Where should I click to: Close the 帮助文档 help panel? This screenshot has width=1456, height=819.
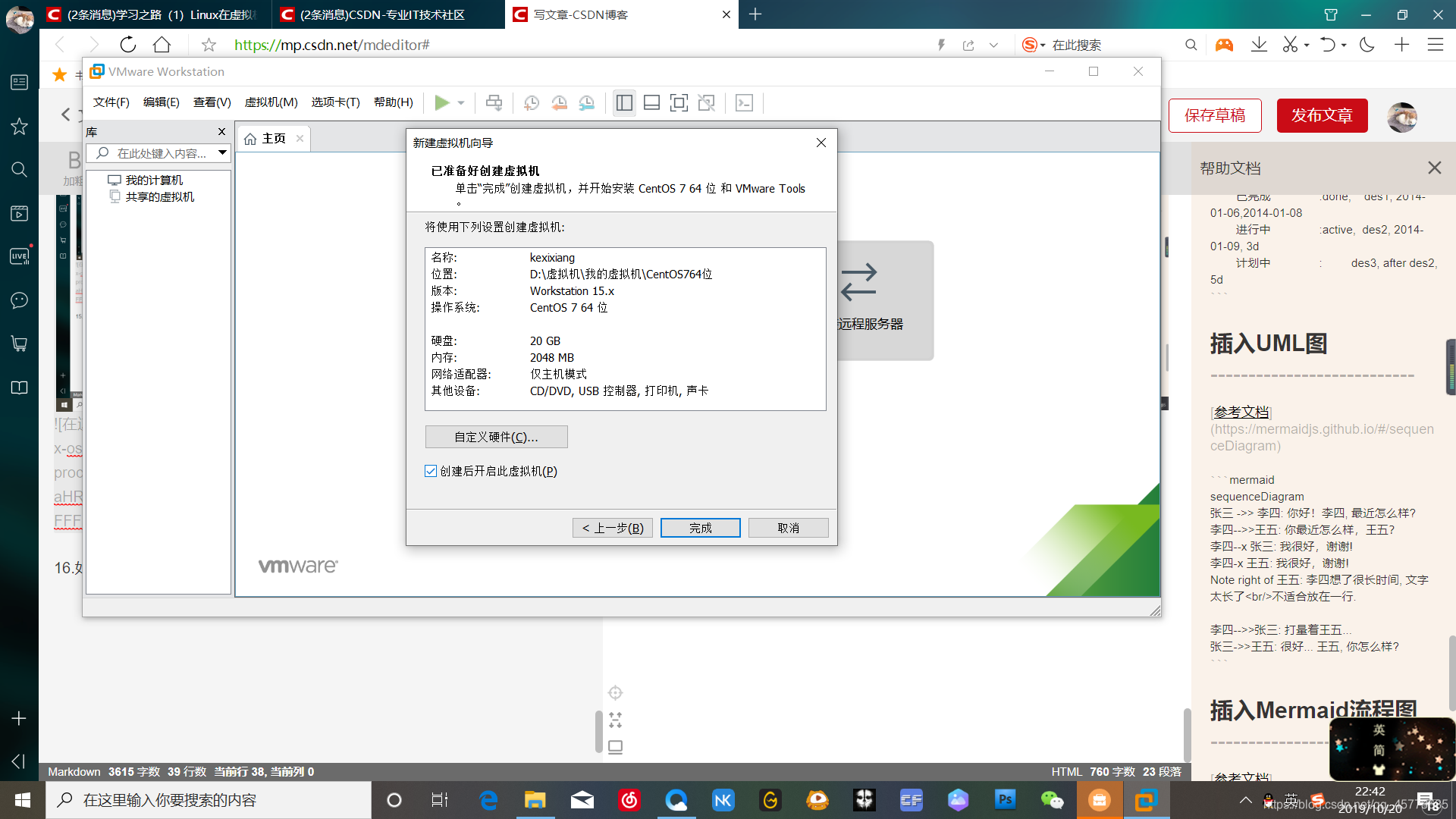1434,168
